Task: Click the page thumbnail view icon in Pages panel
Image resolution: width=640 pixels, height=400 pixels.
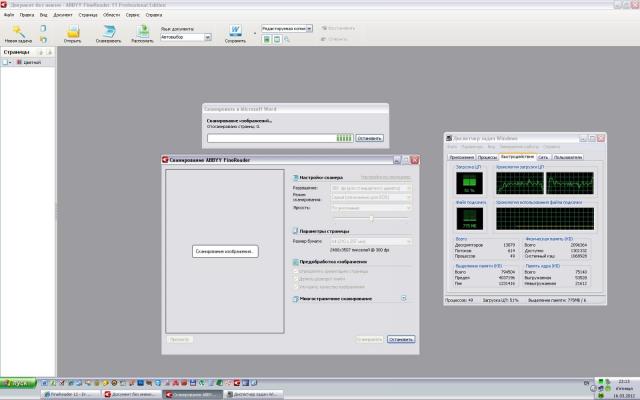Action: click(5, 62)
